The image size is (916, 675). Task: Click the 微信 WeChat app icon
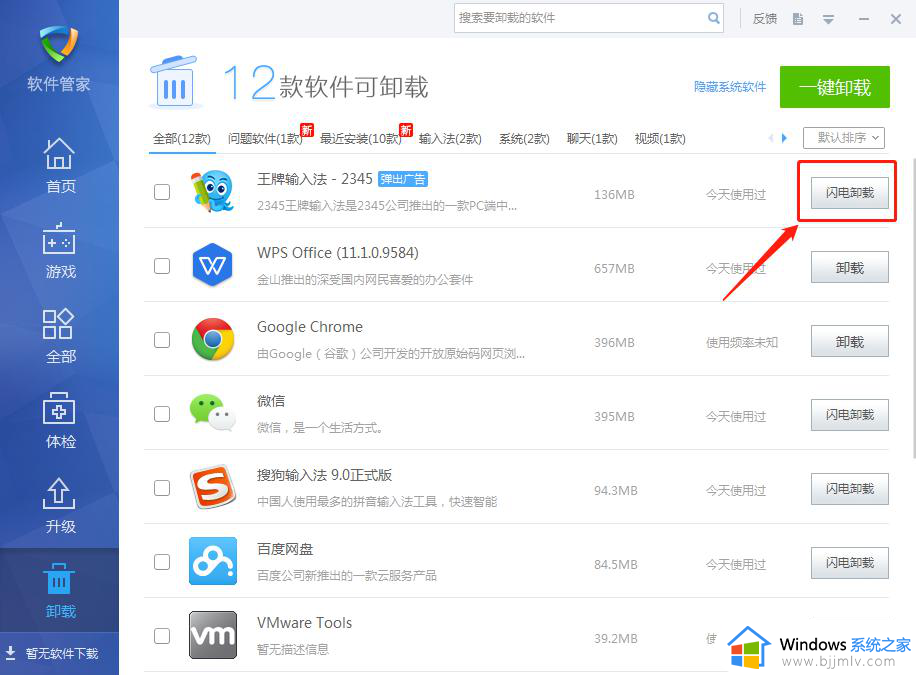(x=213, y=413)
